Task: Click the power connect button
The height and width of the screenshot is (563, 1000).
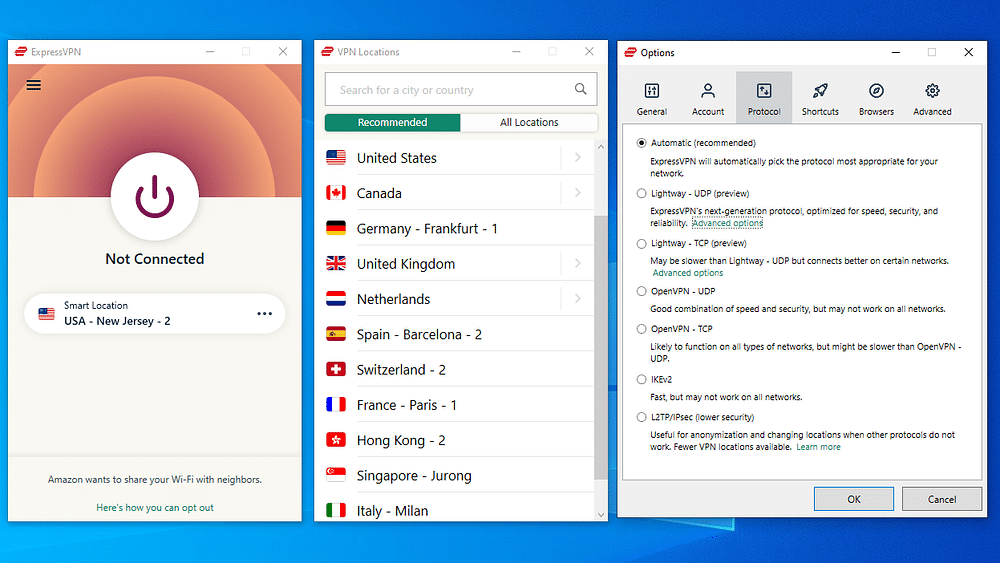Action: click(154, 196)
